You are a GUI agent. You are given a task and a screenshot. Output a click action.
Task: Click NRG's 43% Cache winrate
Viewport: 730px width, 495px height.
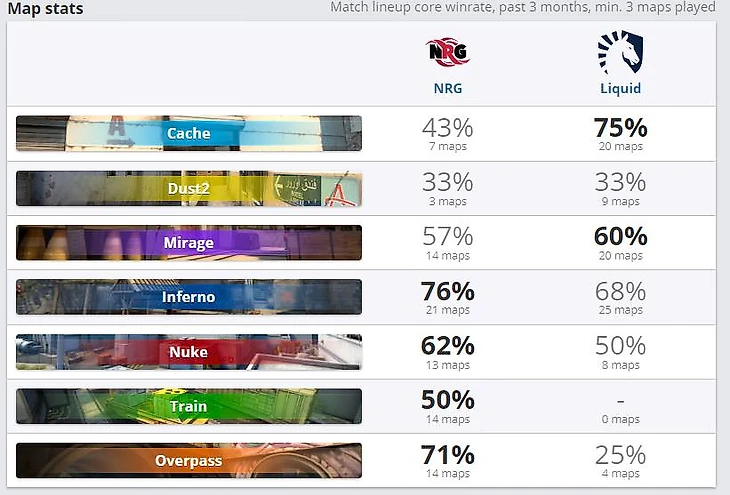(447, 128)
